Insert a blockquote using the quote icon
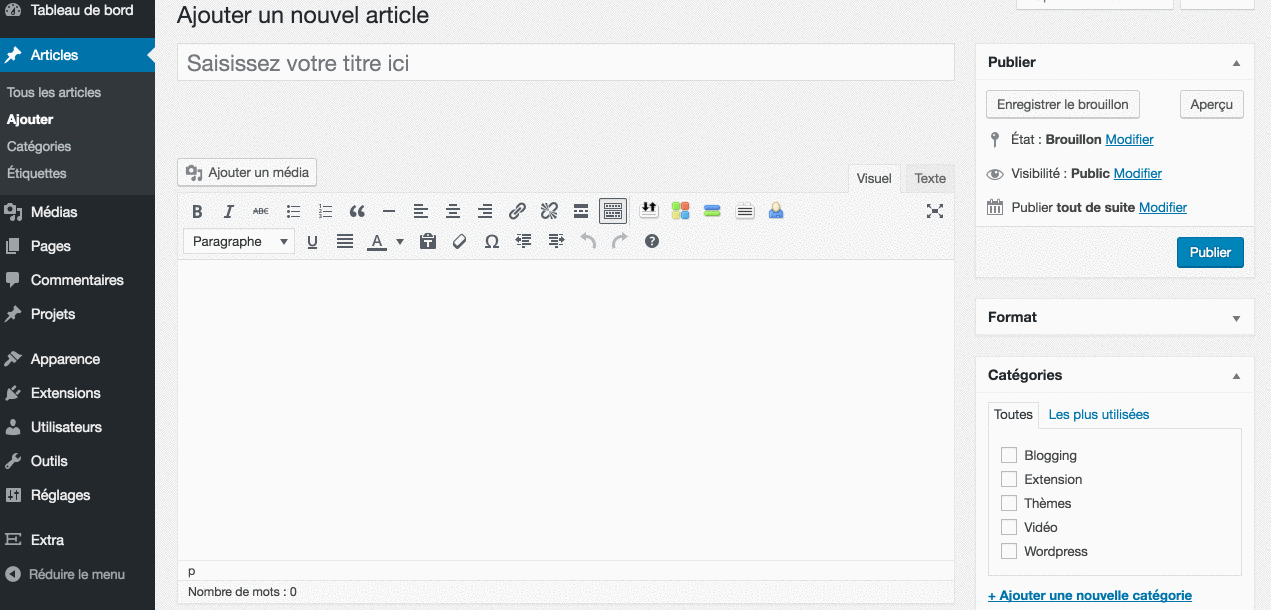 tap(357, 211)
